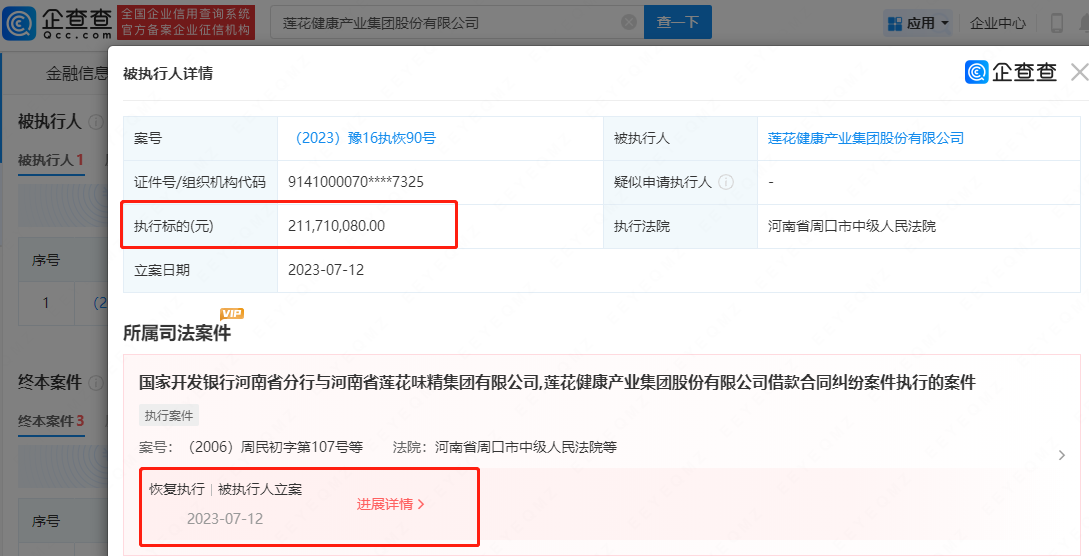
Task: Click the Qcc.com logo in header
Action: [57, 22]
